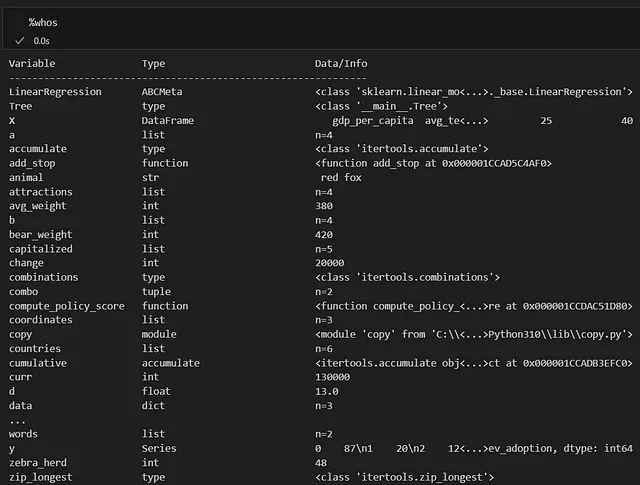Click the DataFrame type for X
The width and height of the screenshot is (640, 485).
(168, 120)
